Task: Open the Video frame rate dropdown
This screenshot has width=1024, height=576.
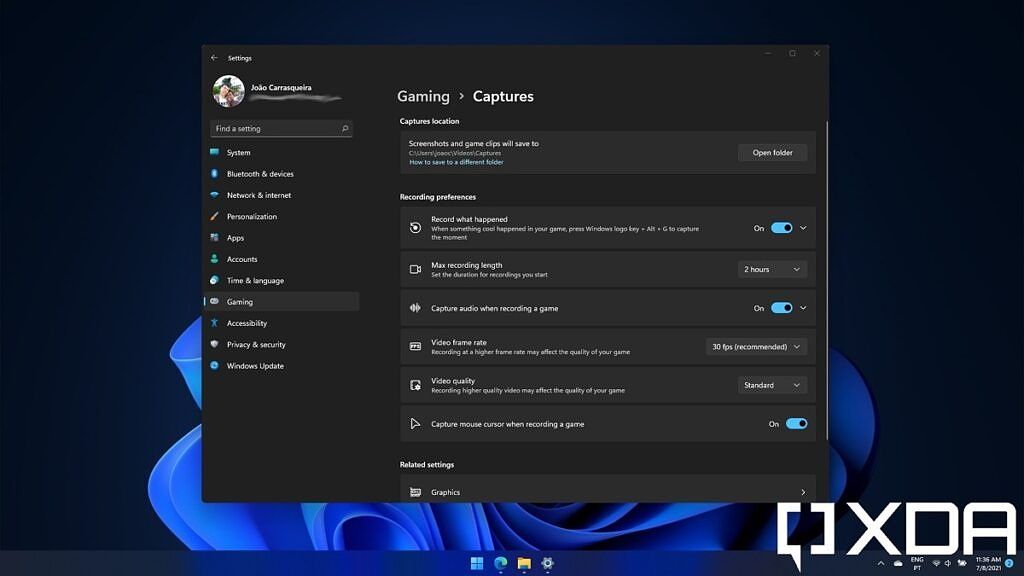Action: click(757, 346)
